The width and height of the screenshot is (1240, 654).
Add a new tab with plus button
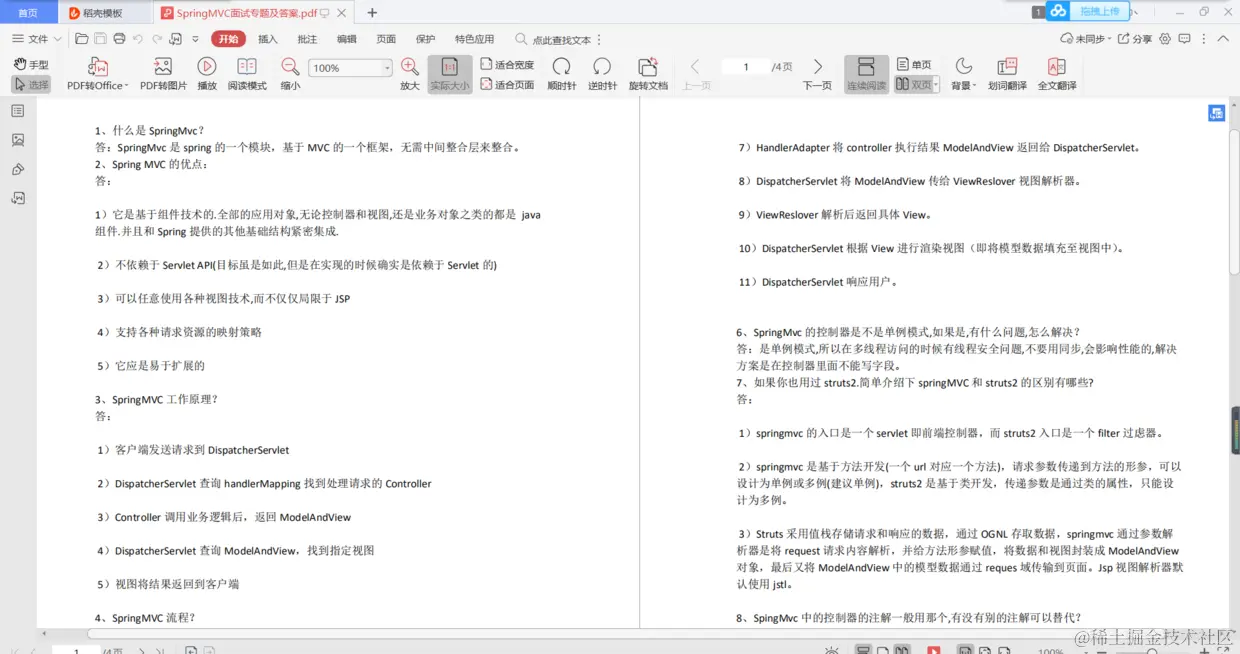point(372,13)
